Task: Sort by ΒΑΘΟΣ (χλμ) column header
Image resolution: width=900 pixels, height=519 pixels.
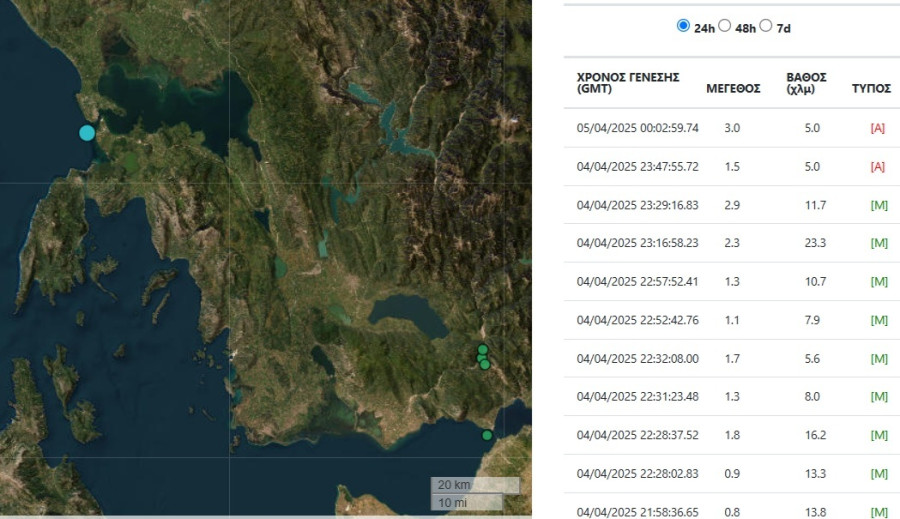Action: pos(806,83)
